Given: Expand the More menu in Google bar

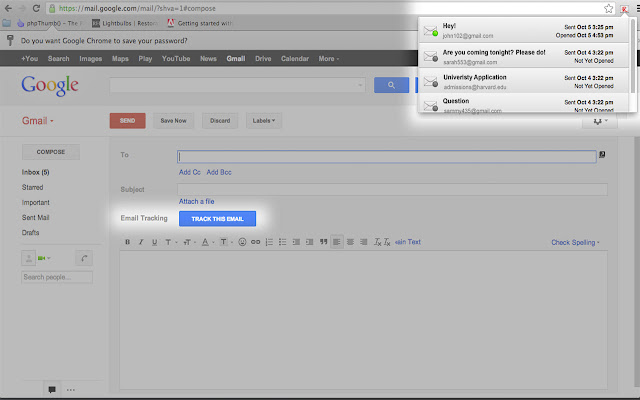Looking at the screenshot, I should pyautogui.click(x=329, y=59).
